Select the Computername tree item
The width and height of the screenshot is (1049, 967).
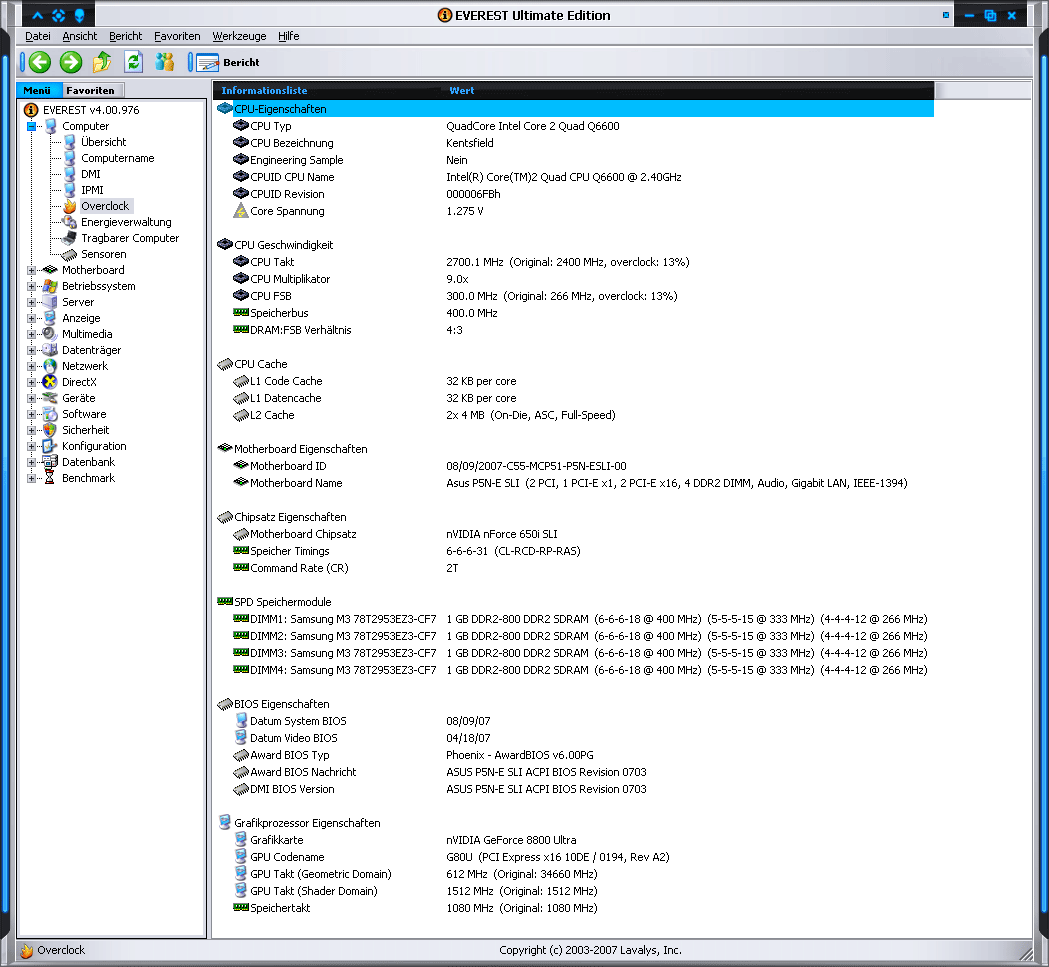118,158
